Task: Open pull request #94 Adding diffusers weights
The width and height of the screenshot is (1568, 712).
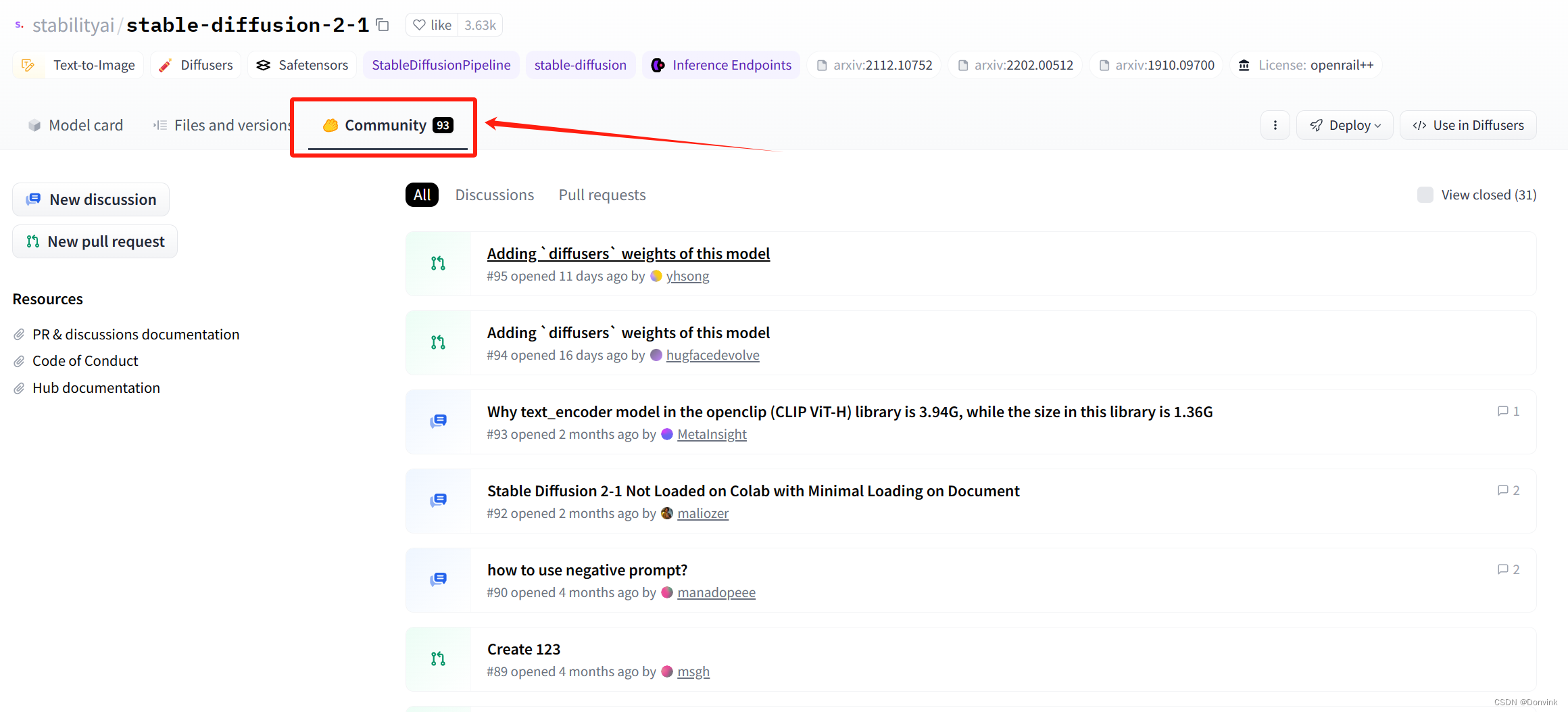Action: 629,333
